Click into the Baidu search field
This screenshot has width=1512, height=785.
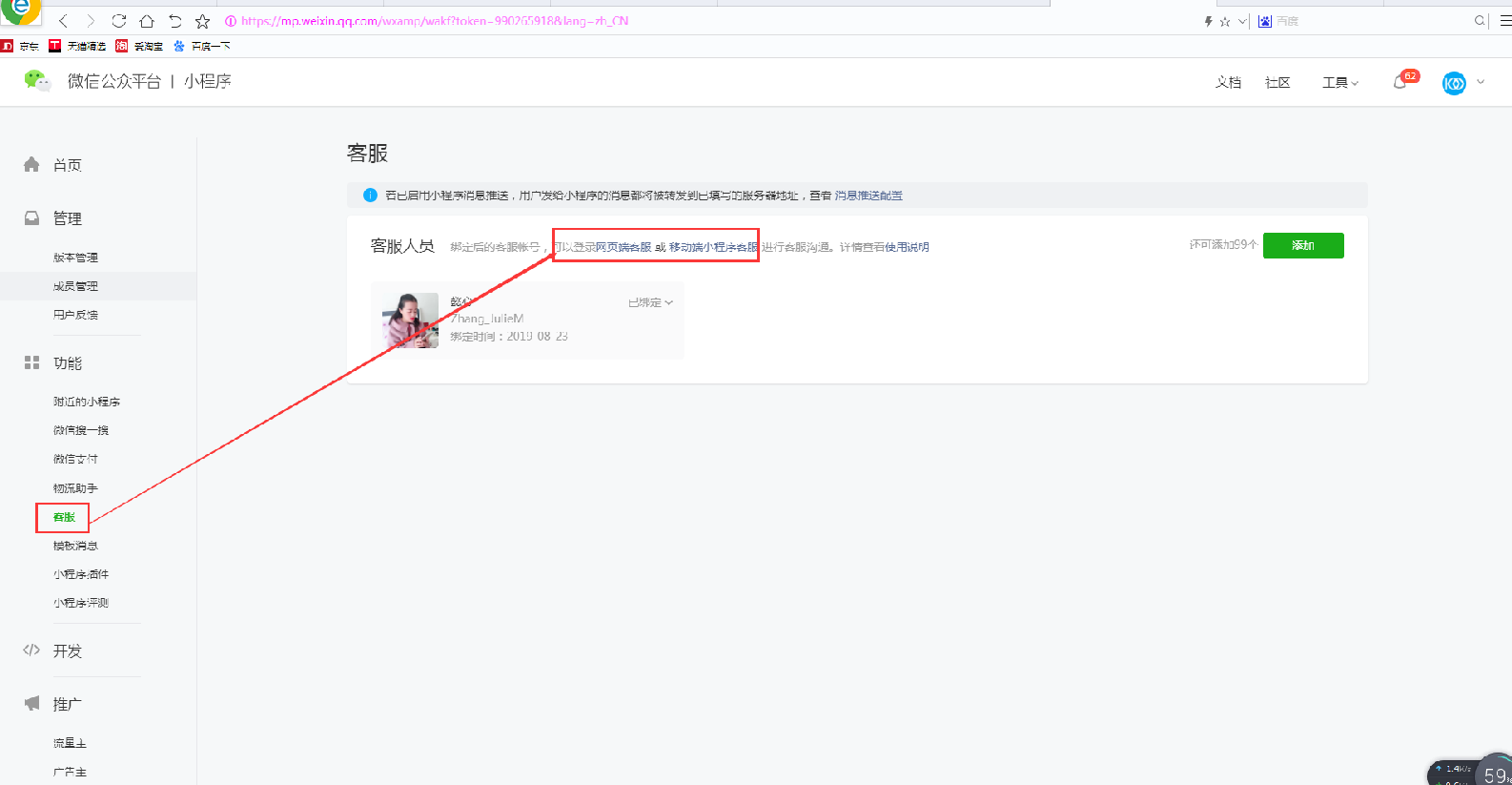pos(1373,21)
